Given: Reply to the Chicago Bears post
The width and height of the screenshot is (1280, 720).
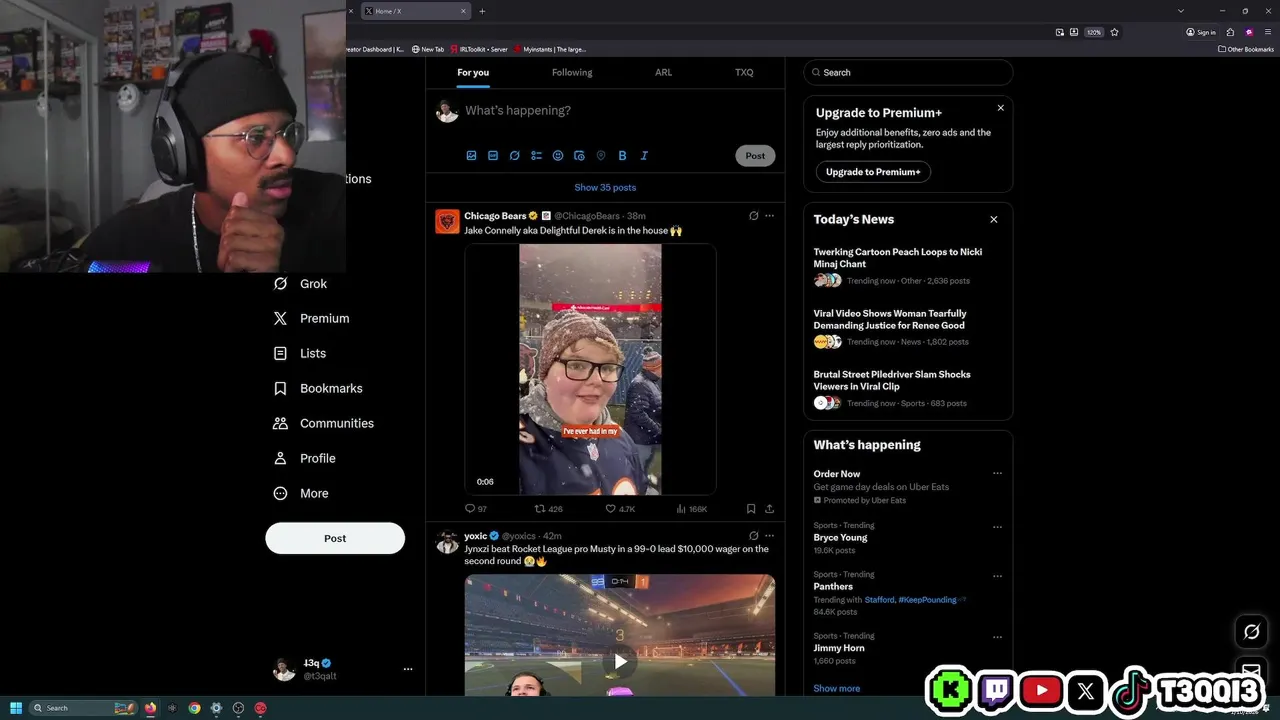Looking at the screenshot, I should [476, 509].
